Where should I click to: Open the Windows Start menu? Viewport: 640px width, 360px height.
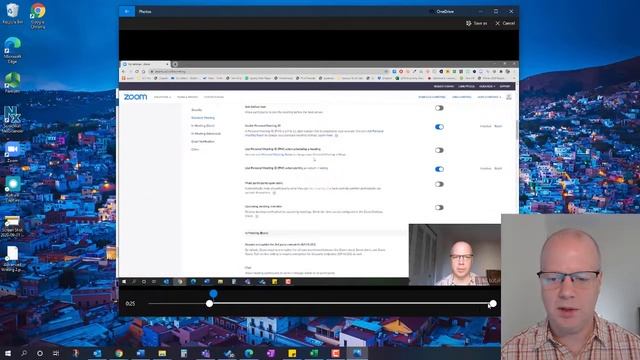coord(8,353)
